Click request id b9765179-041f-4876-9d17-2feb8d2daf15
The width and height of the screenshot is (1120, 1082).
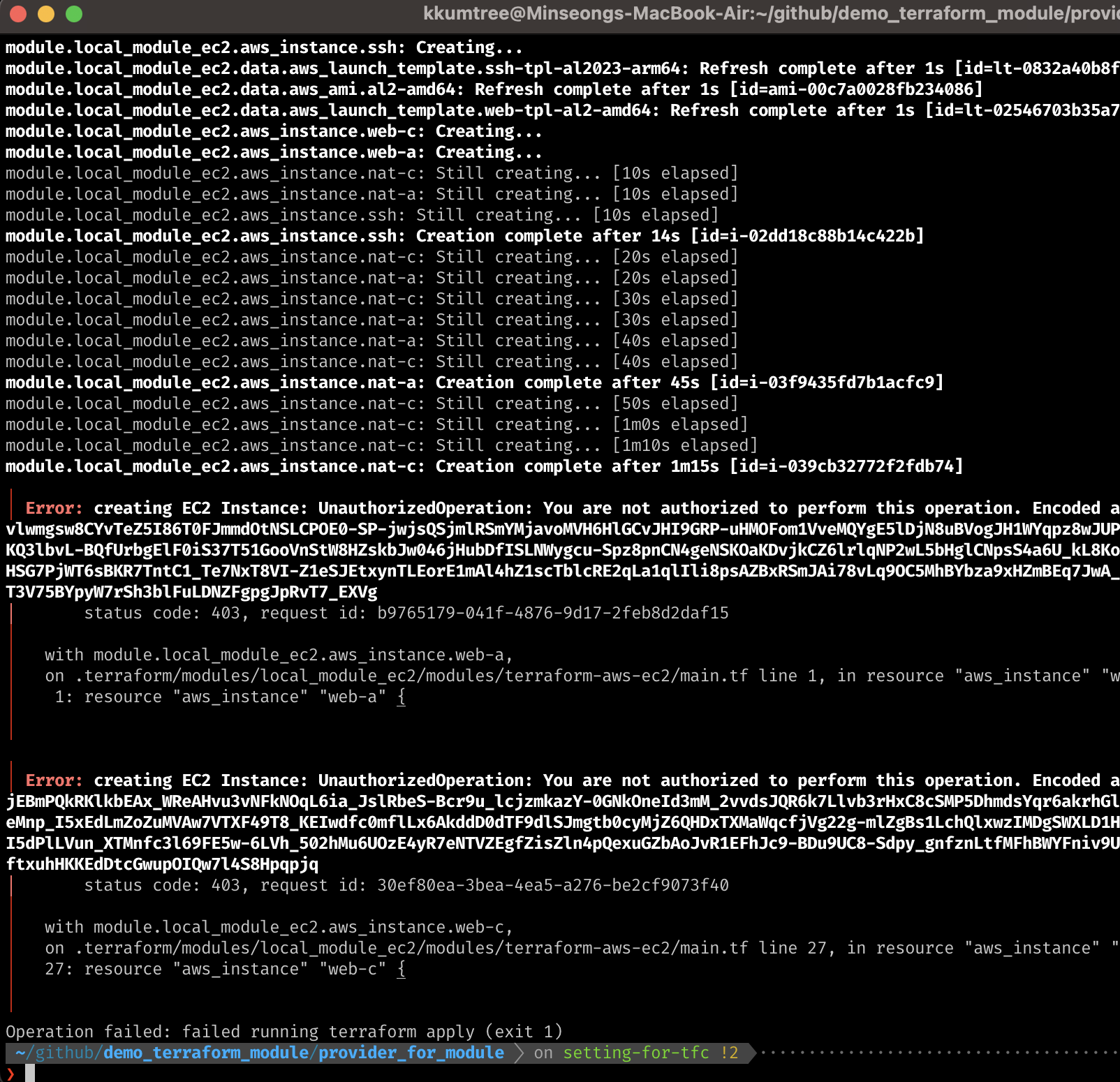point(553,613)
